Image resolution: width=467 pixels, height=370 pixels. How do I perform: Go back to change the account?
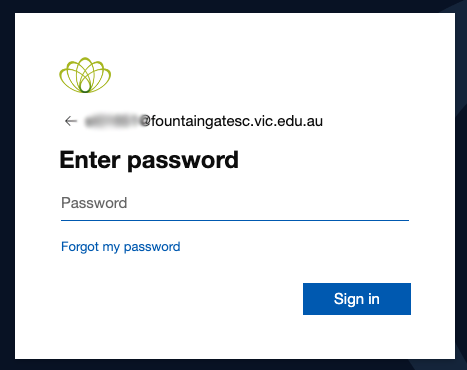pos(71,121)
